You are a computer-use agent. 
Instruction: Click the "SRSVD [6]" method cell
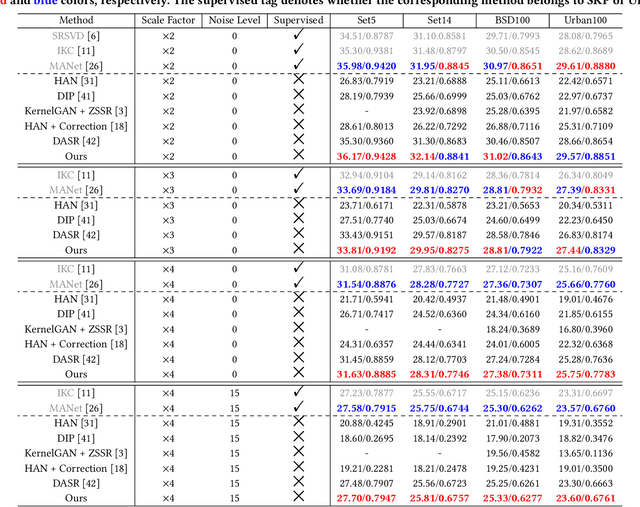76,36
